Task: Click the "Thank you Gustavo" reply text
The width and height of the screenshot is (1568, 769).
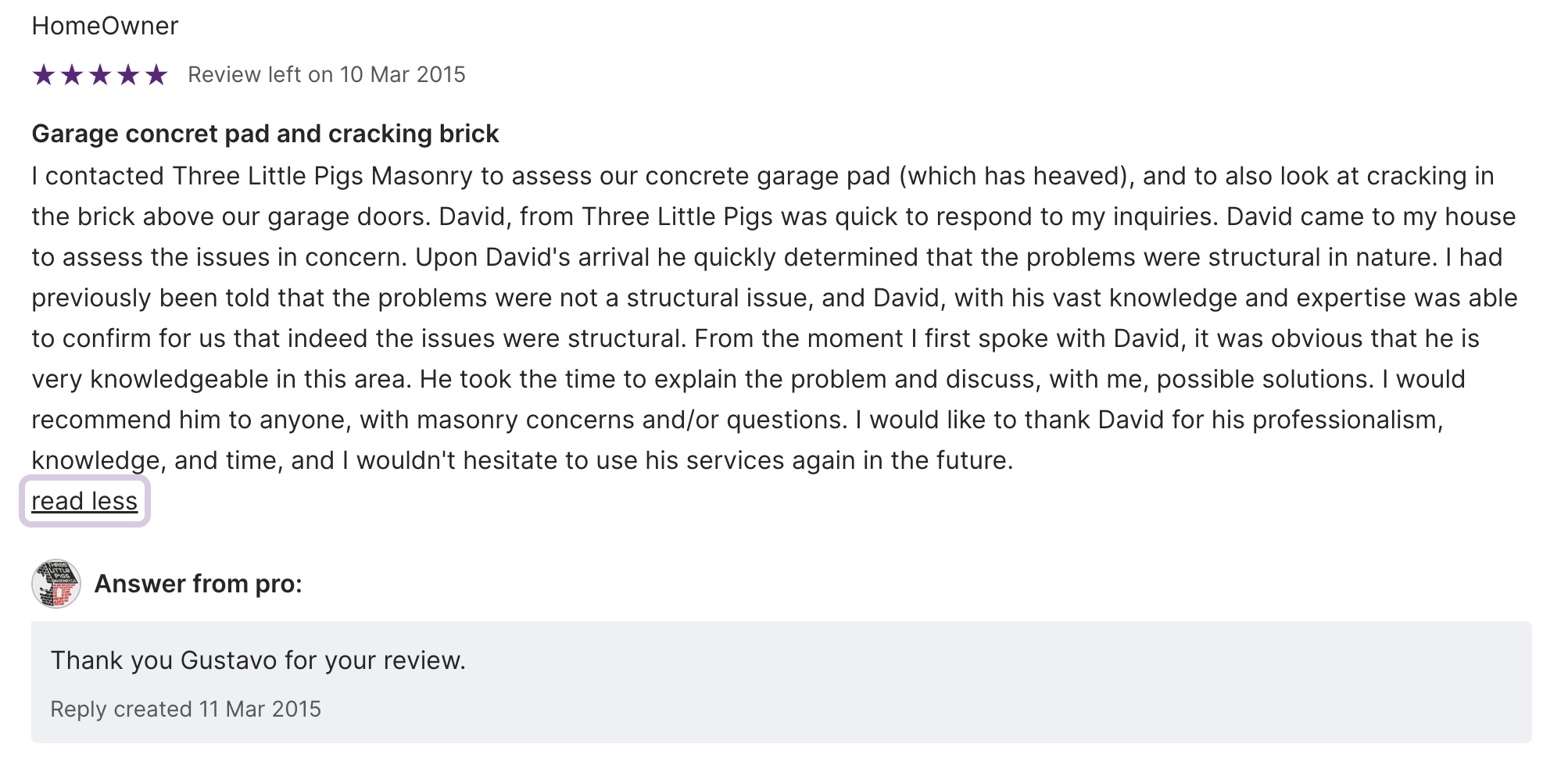Action: pyautogui.click(x=258, y=660)
